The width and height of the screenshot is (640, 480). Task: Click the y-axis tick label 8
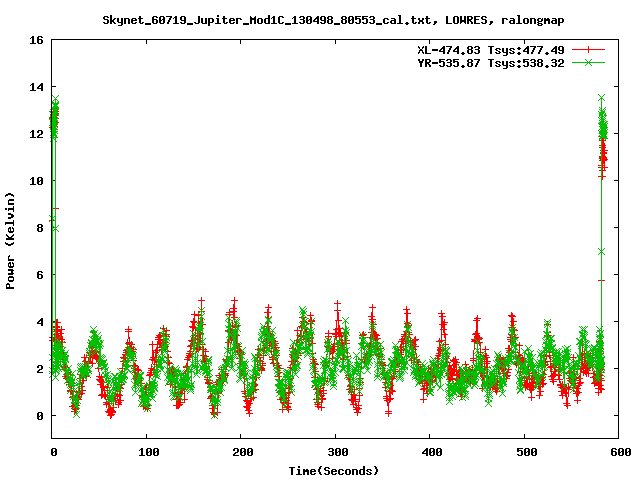(40, 228)
